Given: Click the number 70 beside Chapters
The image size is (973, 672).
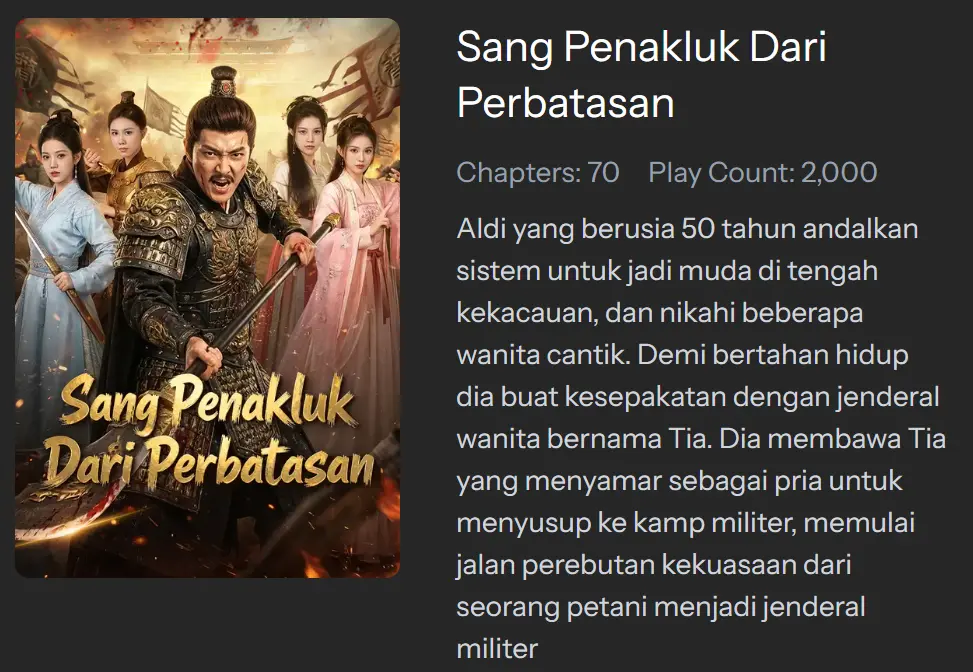Looking at the screenshot, I should pyautogui.click(x=603, y=172).
